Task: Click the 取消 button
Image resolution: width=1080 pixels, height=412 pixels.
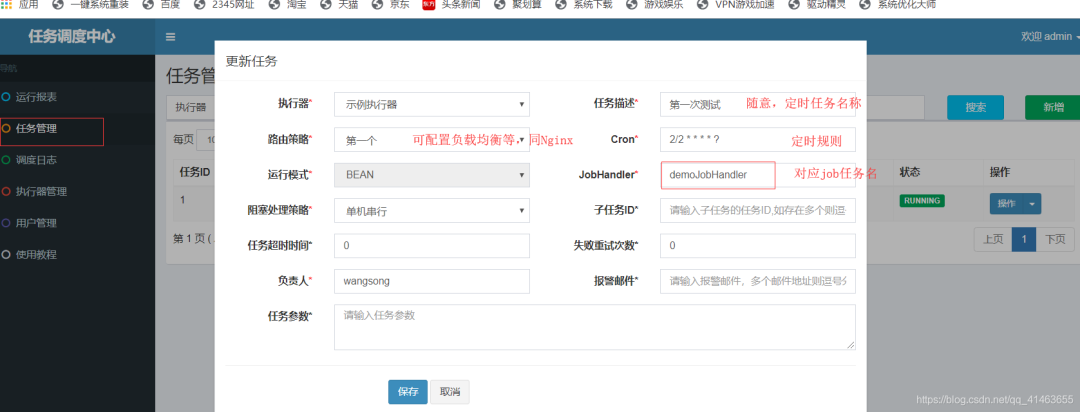Action: (450, 392)
